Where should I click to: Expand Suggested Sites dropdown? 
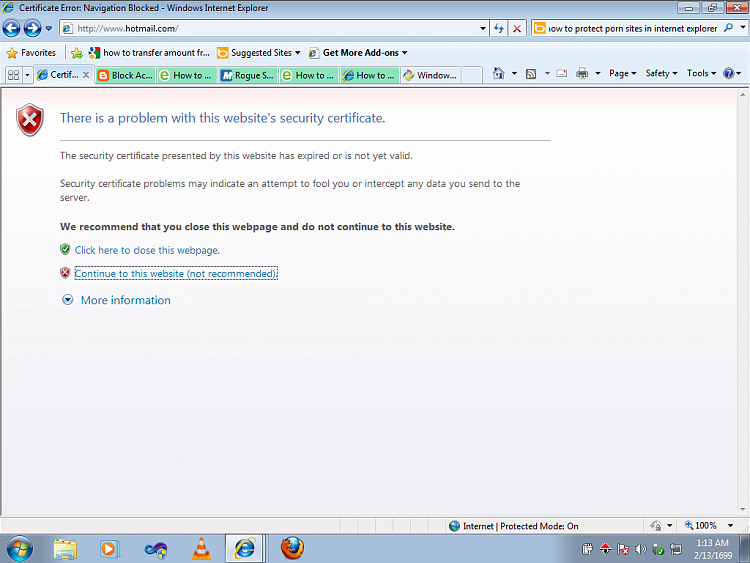[x=259, y=53]
